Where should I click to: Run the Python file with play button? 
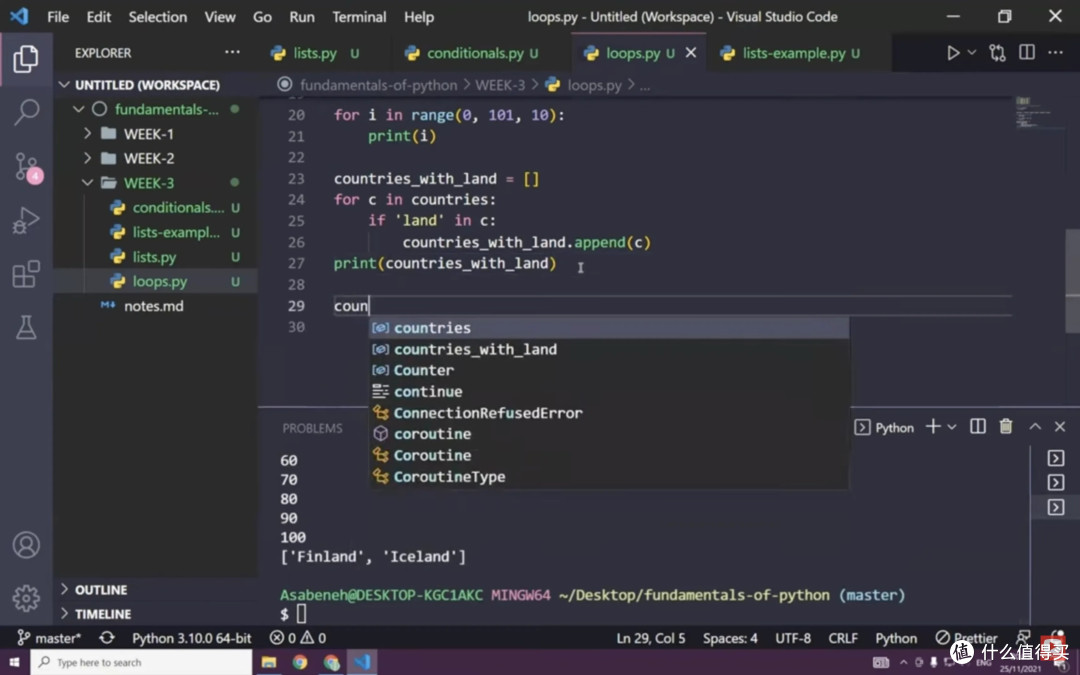click(953, 53)
